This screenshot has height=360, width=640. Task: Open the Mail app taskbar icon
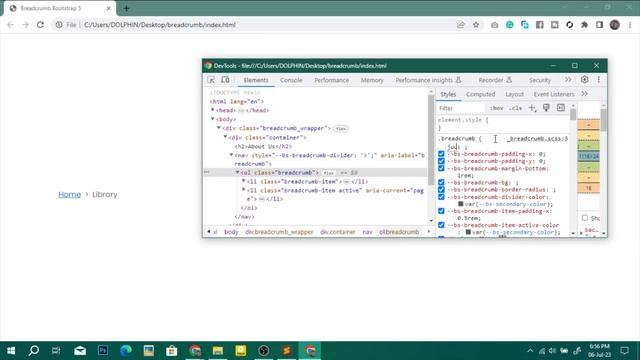pos(80,351)
